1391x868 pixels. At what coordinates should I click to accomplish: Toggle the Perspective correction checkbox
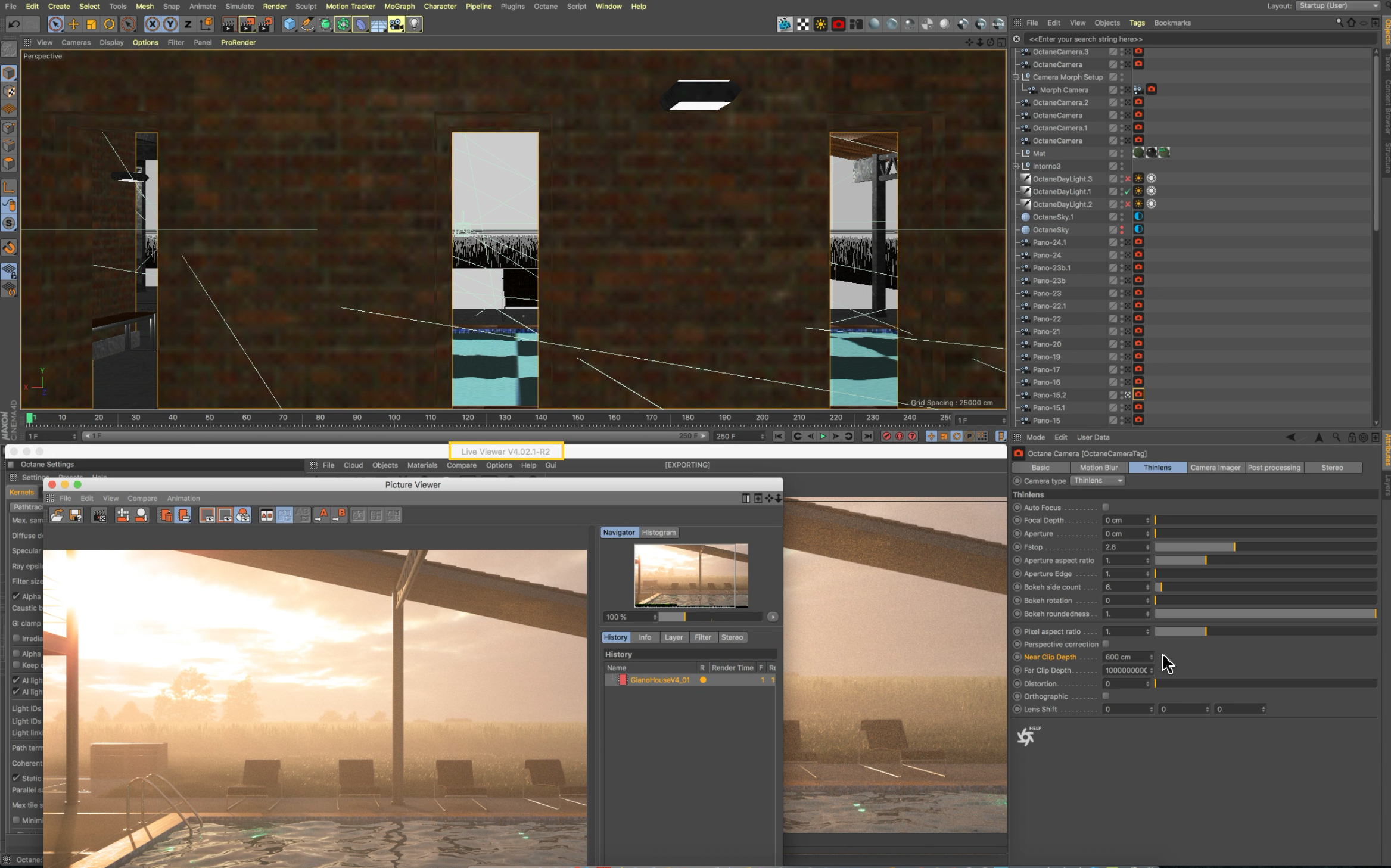(1106, 644)
